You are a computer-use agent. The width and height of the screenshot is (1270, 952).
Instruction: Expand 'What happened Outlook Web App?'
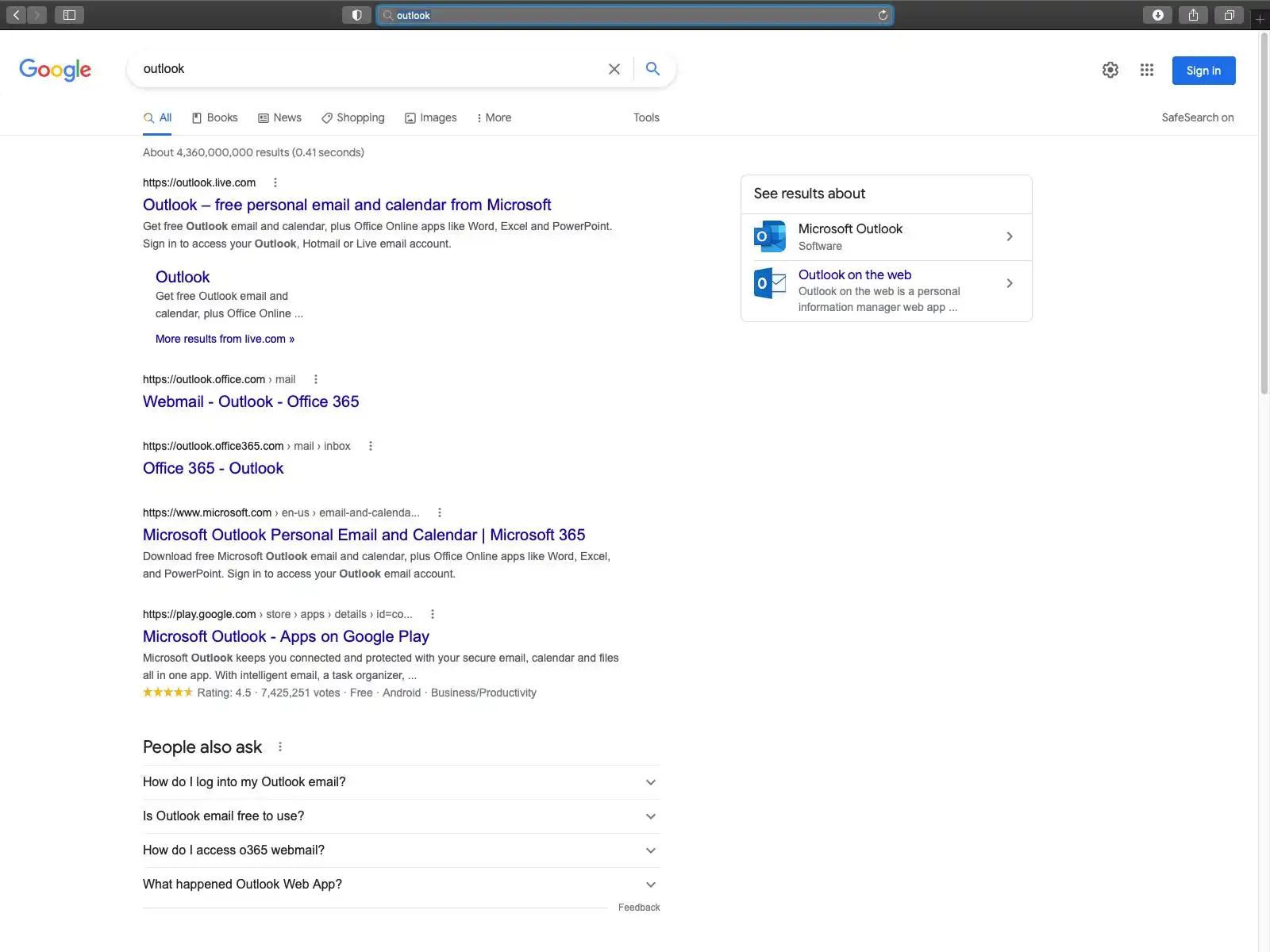pos(401,885)
